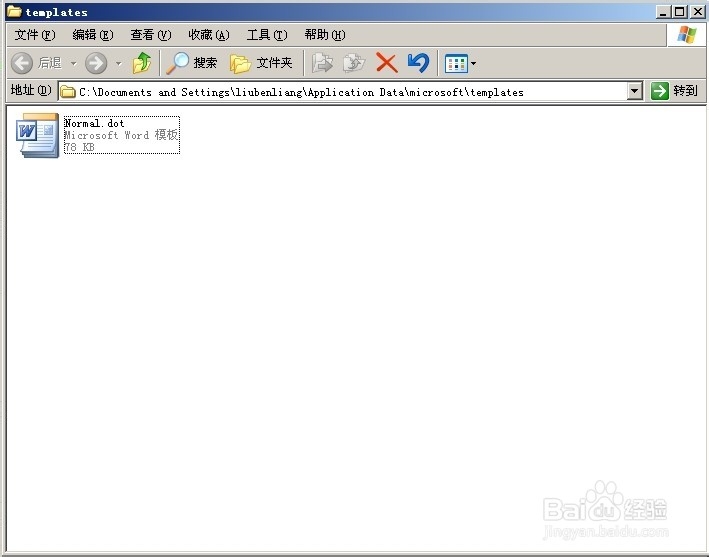Click the Forward arrow icon
This screenshot has height=557, width=709.
(x=96, y=63)
